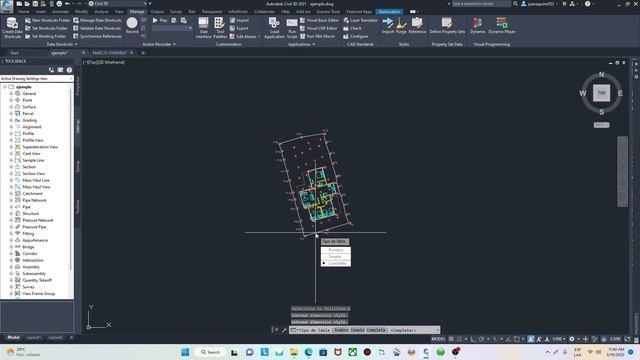
Task: Click taskbar Search box
Action: [x=210, y=352]
